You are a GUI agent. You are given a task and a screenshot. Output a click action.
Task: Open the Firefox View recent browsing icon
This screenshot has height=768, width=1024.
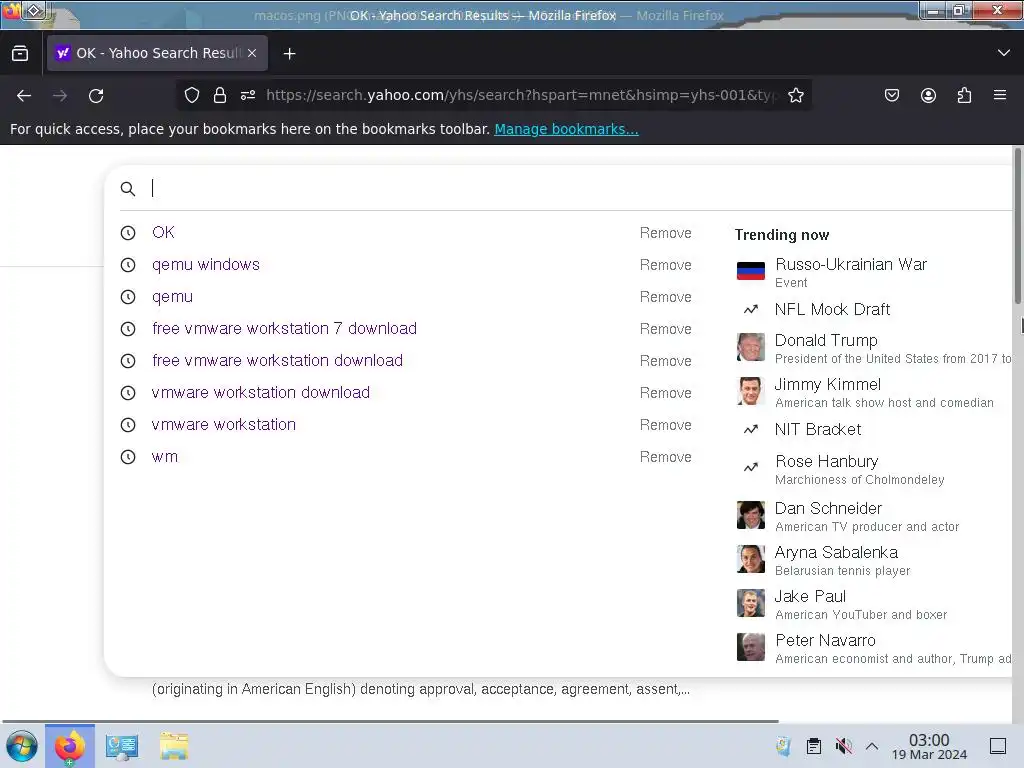pyautogui.click(x=20, y=53)
